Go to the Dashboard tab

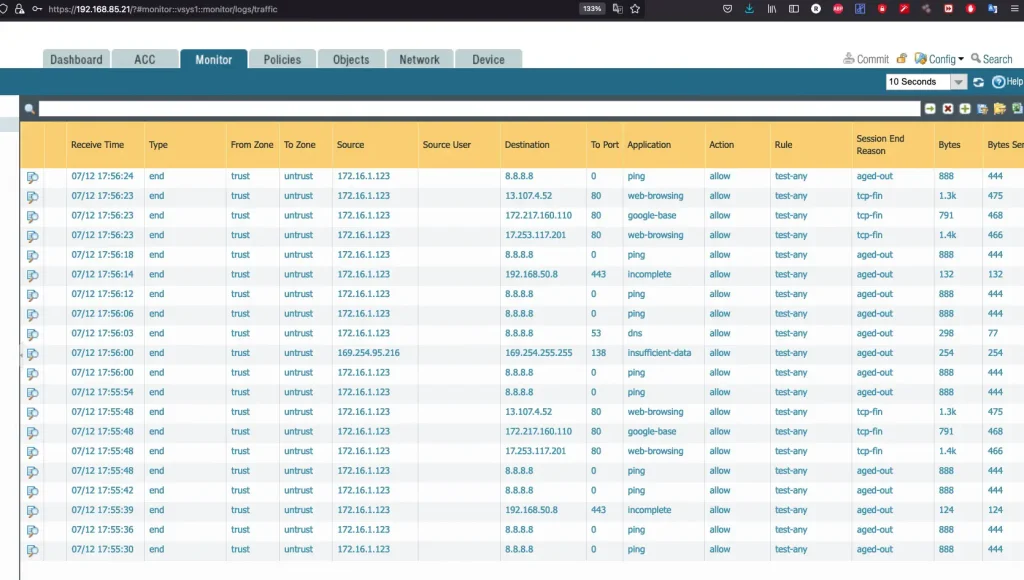tap(77, 59)
